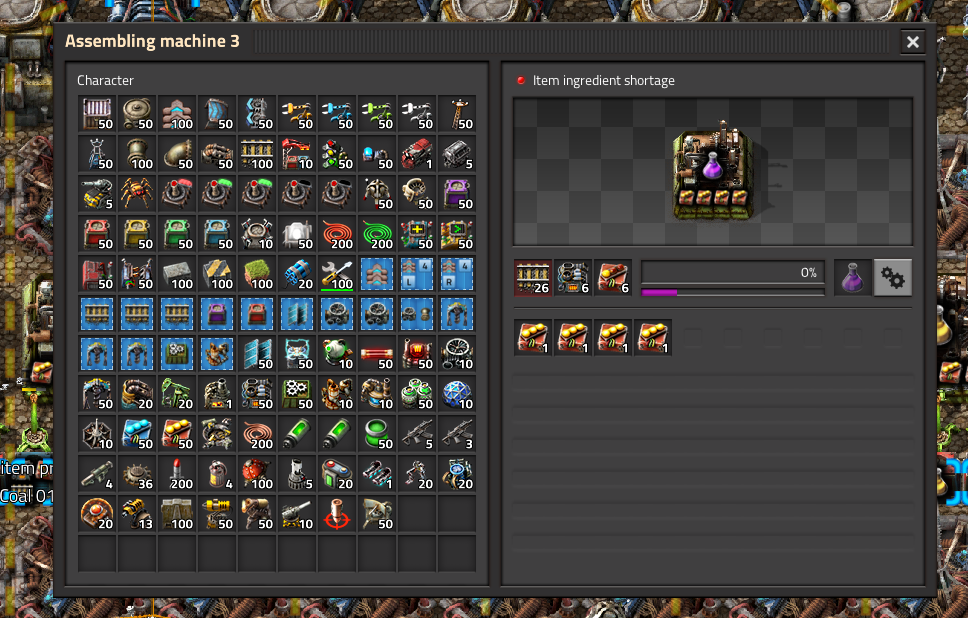
Task: Select the yellow storage chest stack
Action: 137,234
